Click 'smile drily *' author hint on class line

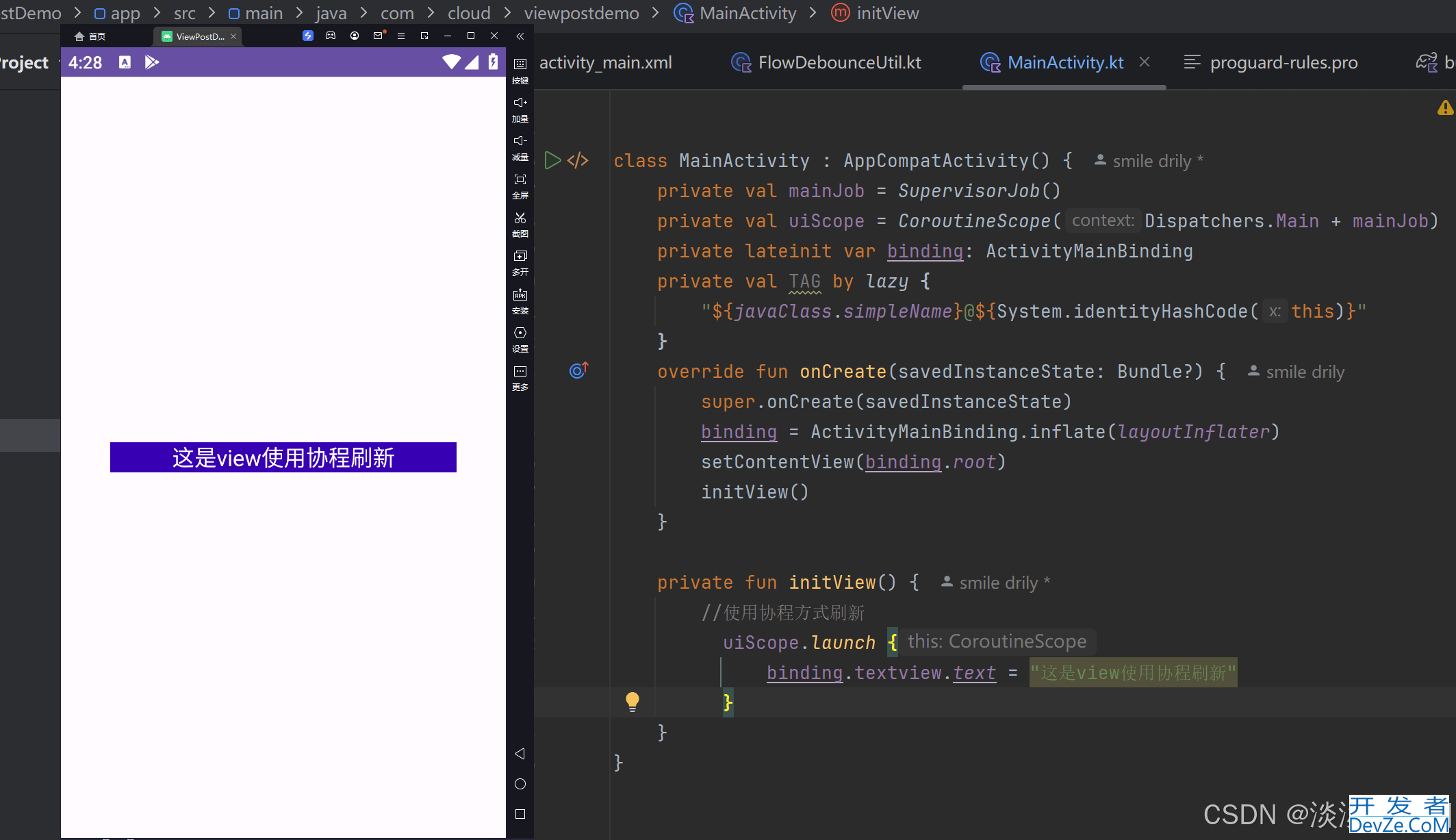[x=1149, y=161]
